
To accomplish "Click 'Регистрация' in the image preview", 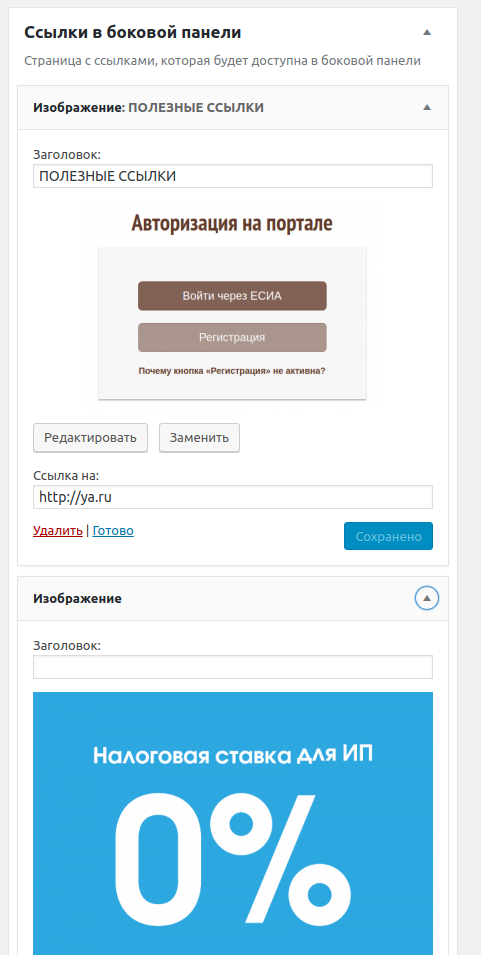I will 232,337.
